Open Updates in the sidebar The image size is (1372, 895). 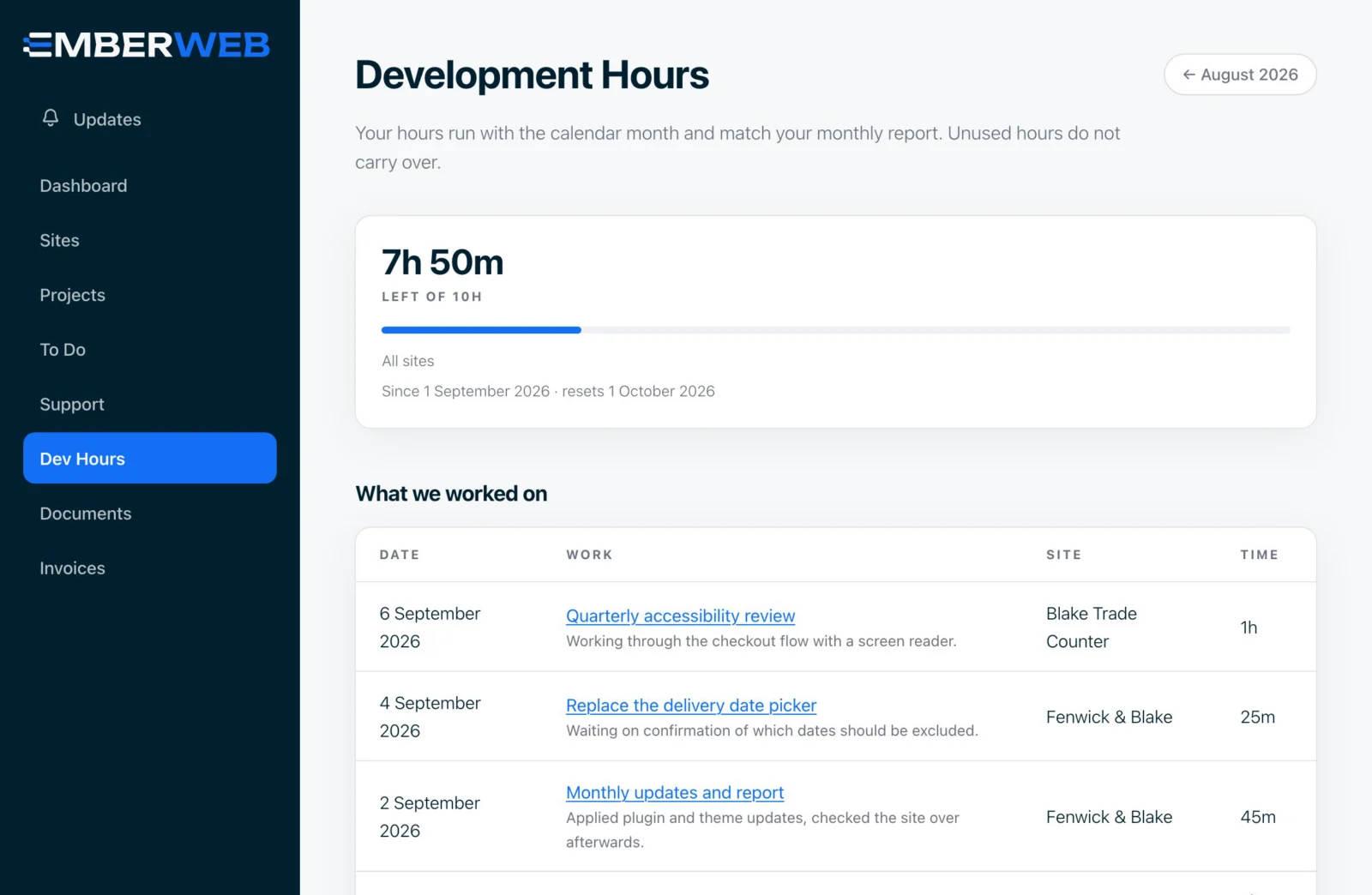(149, 119)
